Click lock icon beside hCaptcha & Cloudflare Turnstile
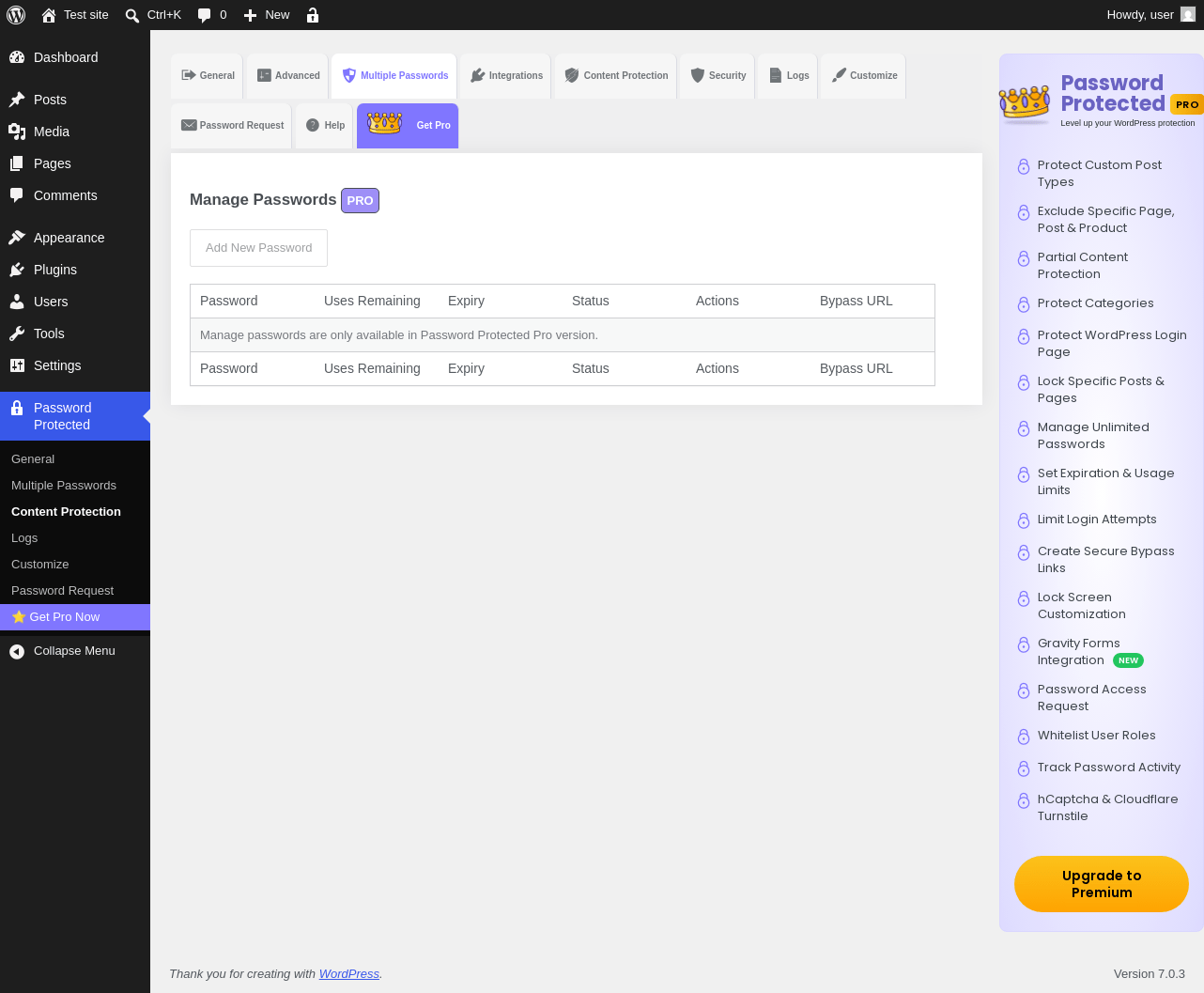1204x993 pixels. tap(1024, 800)
